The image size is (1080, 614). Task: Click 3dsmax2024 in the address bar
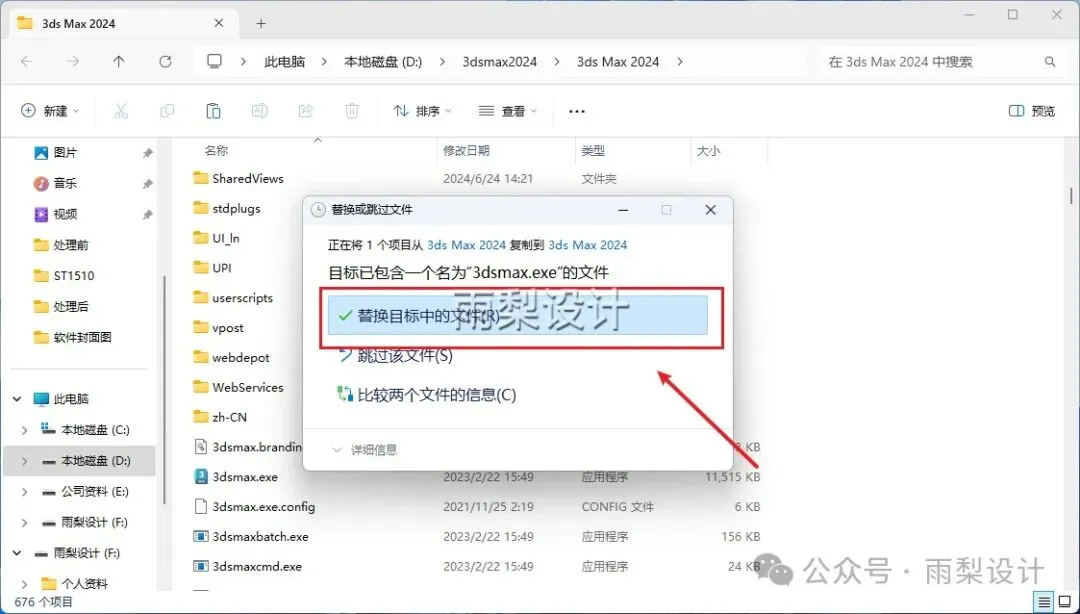[x=499, y=61]
